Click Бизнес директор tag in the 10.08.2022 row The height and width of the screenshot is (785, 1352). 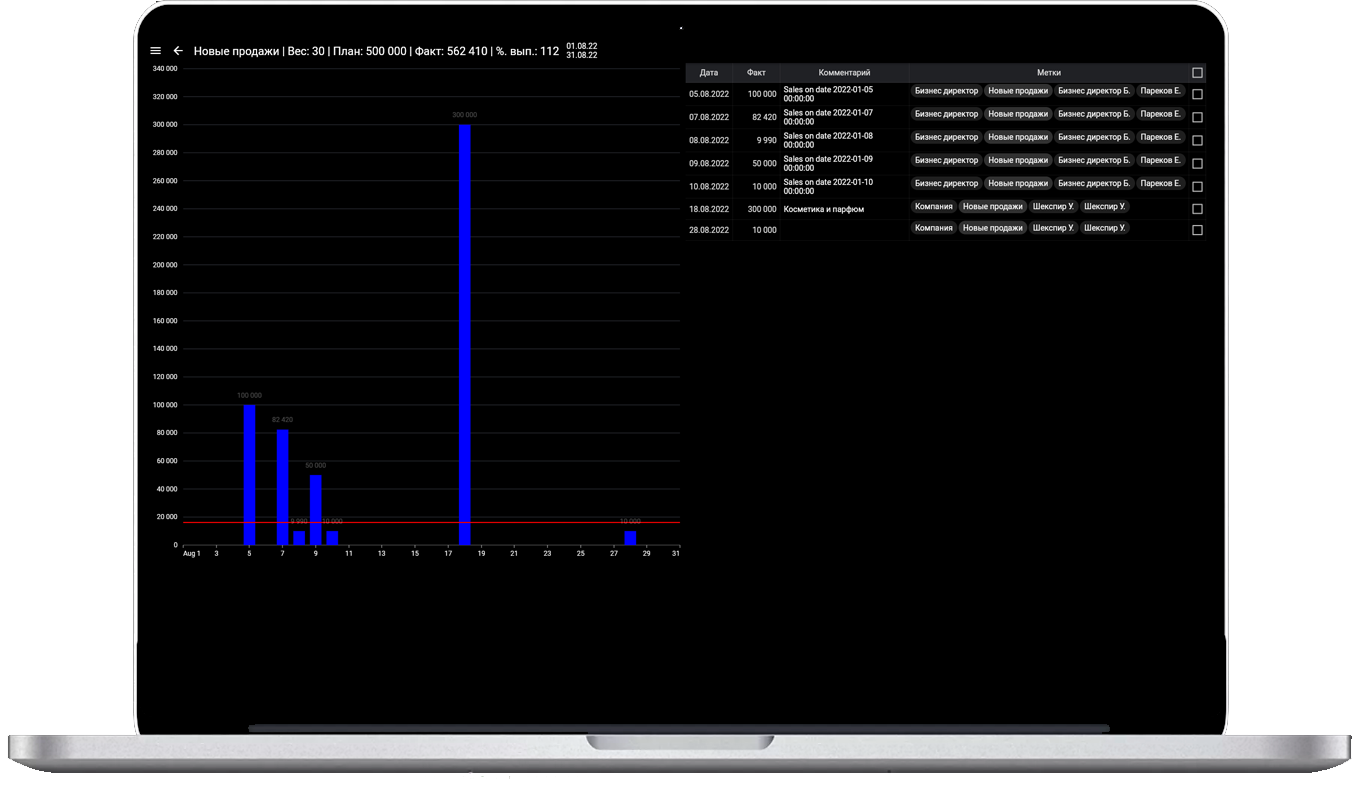pyautogui.click(x=946, y=184)
